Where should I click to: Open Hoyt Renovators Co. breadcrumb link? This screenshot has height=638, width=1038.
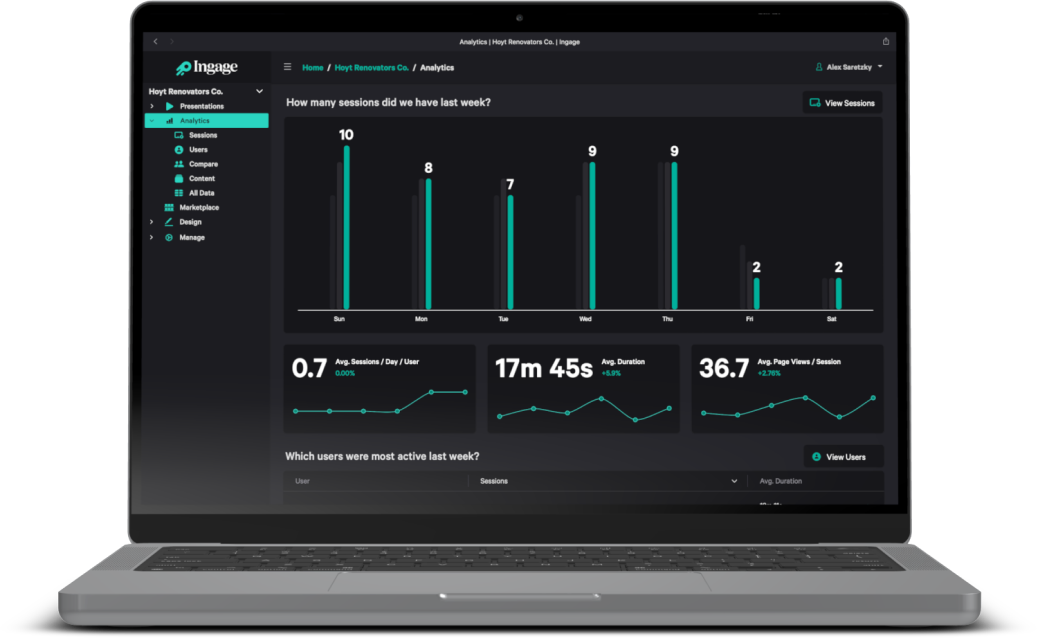(371, 68)
